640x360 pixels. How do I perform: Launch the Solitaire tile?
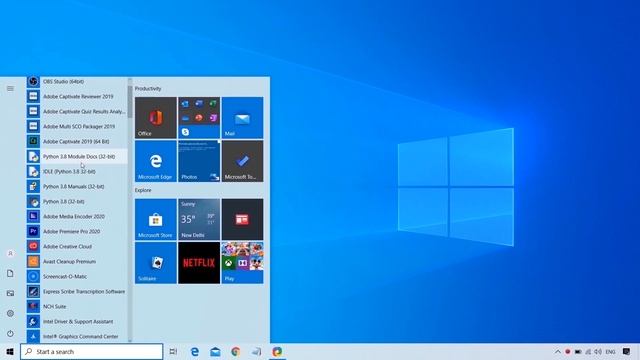156,263
